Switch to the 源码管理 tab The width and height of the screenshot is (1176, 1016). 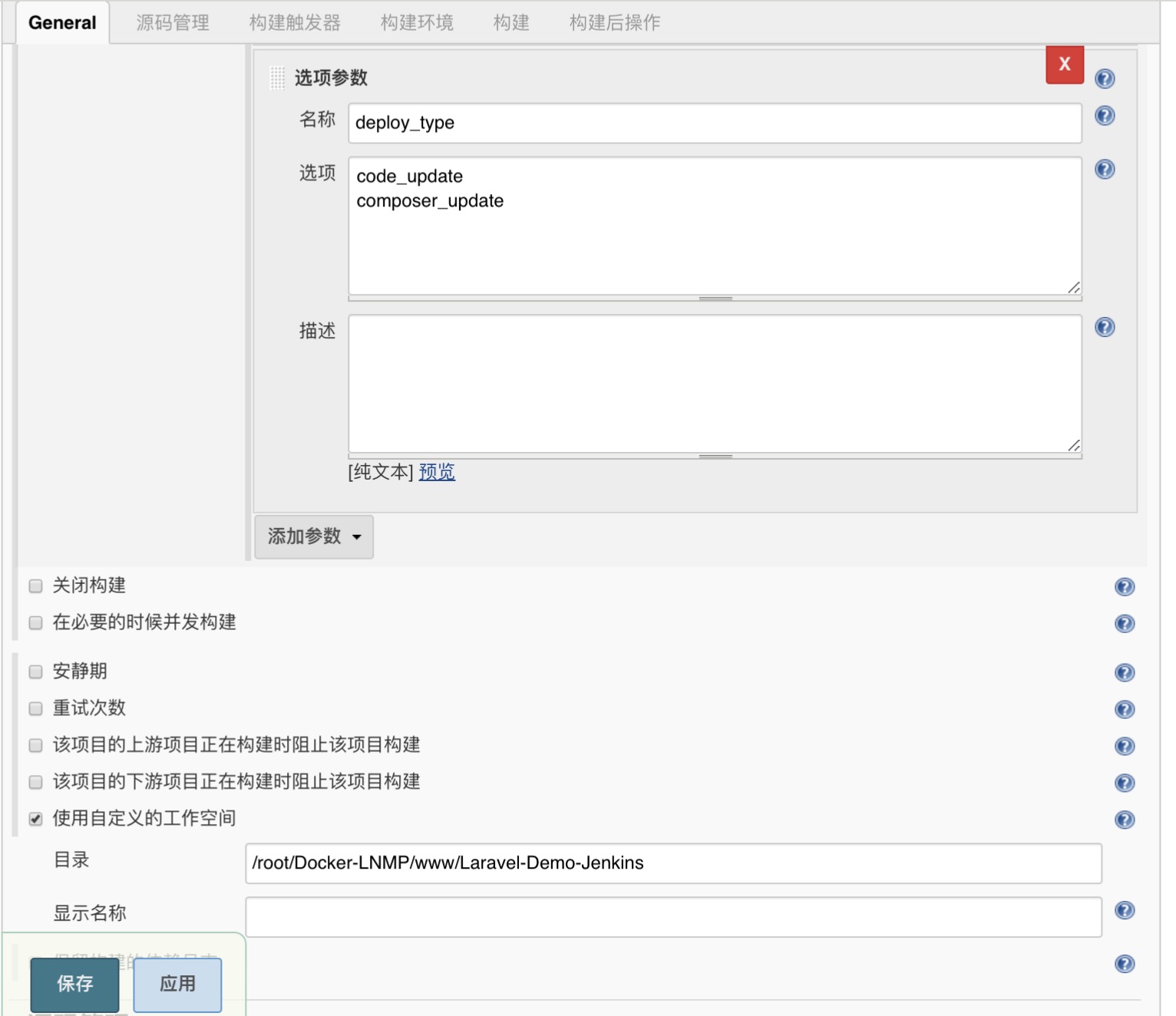[173, 23]
